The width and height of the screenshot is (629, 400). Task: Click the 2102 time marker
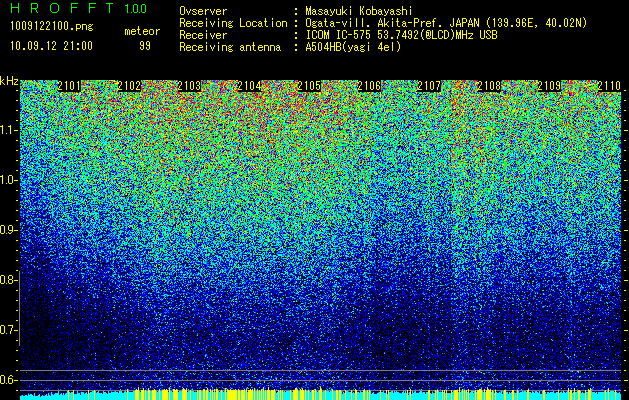(x=129, y=86)
